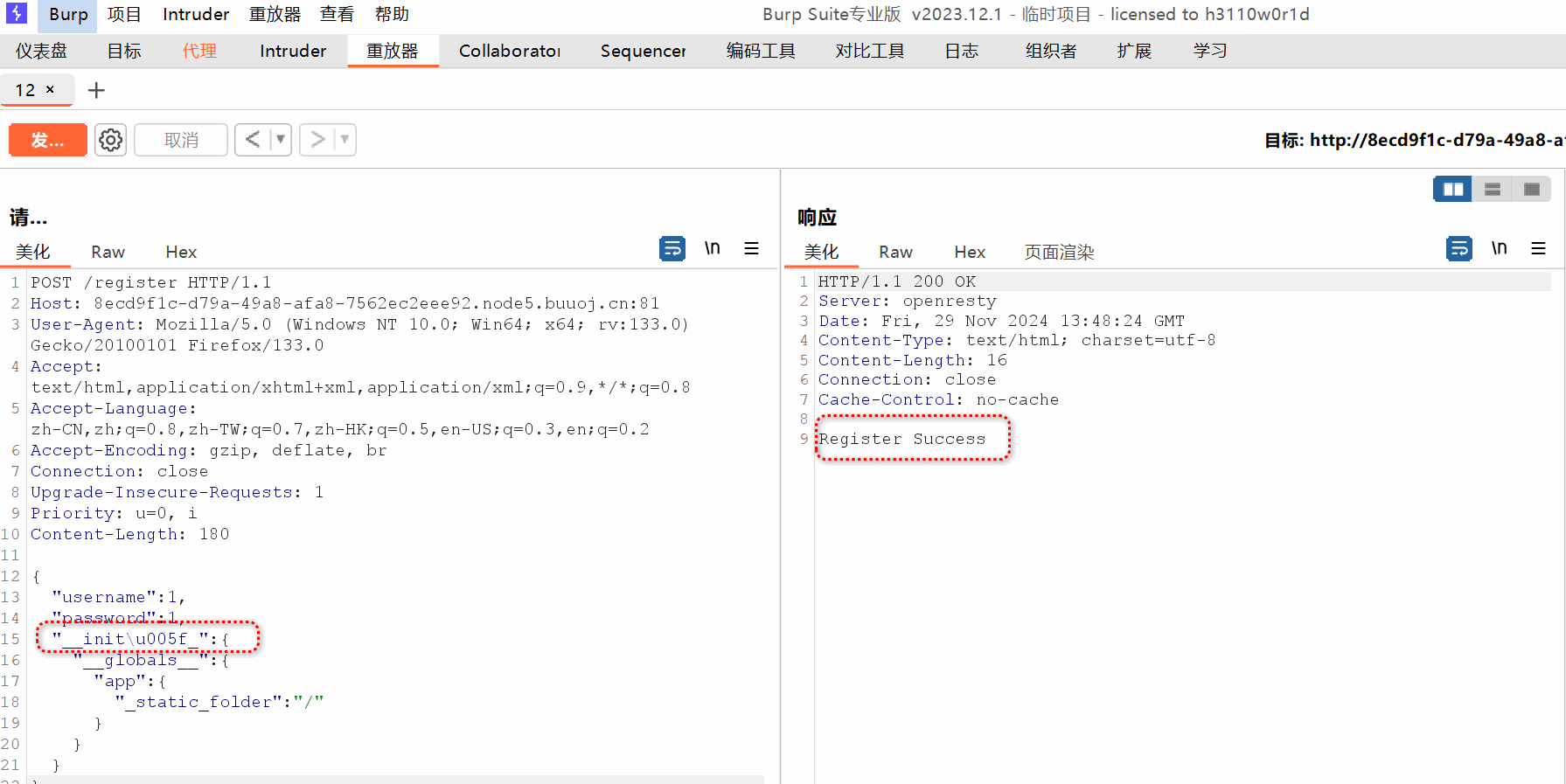The height and width of the screenshot is (784, 1566).
Task: Switch to 代理 tab
Action: click(x=199, y=51)
